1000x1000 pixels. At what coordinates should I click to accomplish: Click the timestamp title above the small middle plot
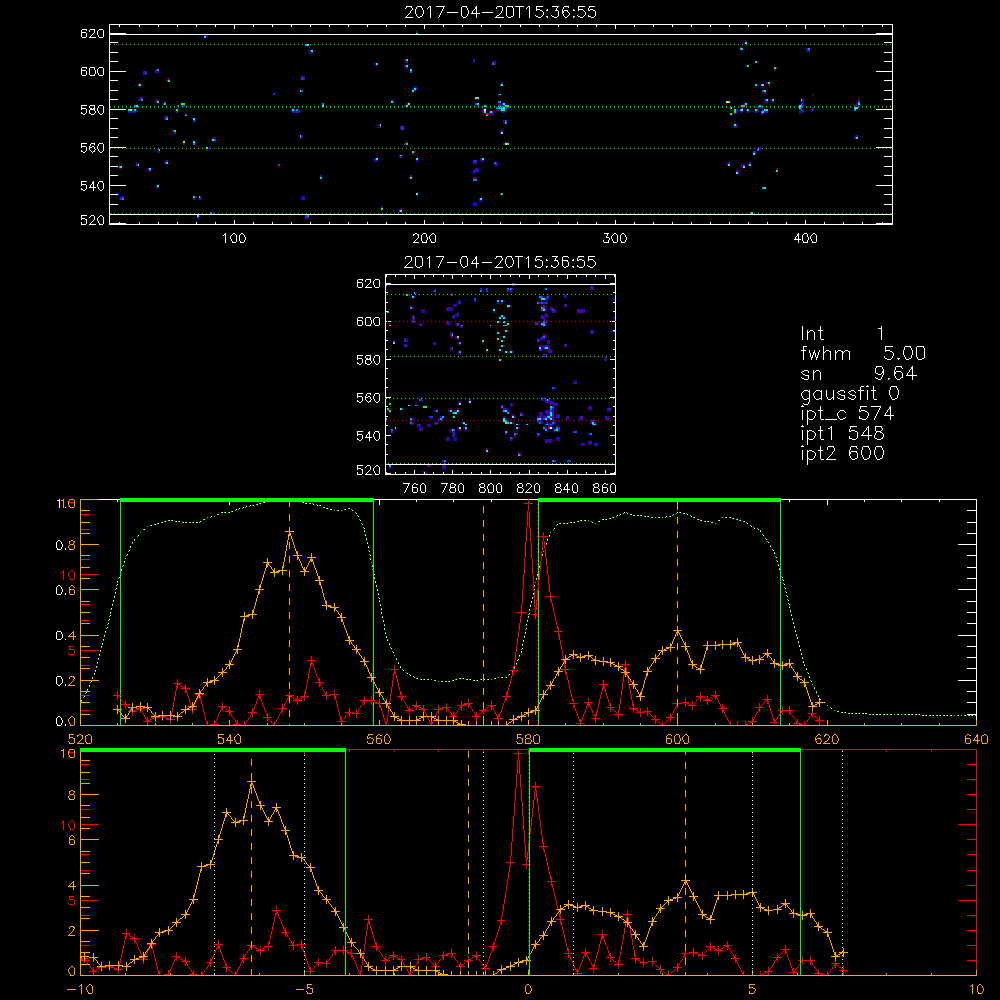point(501,262)
